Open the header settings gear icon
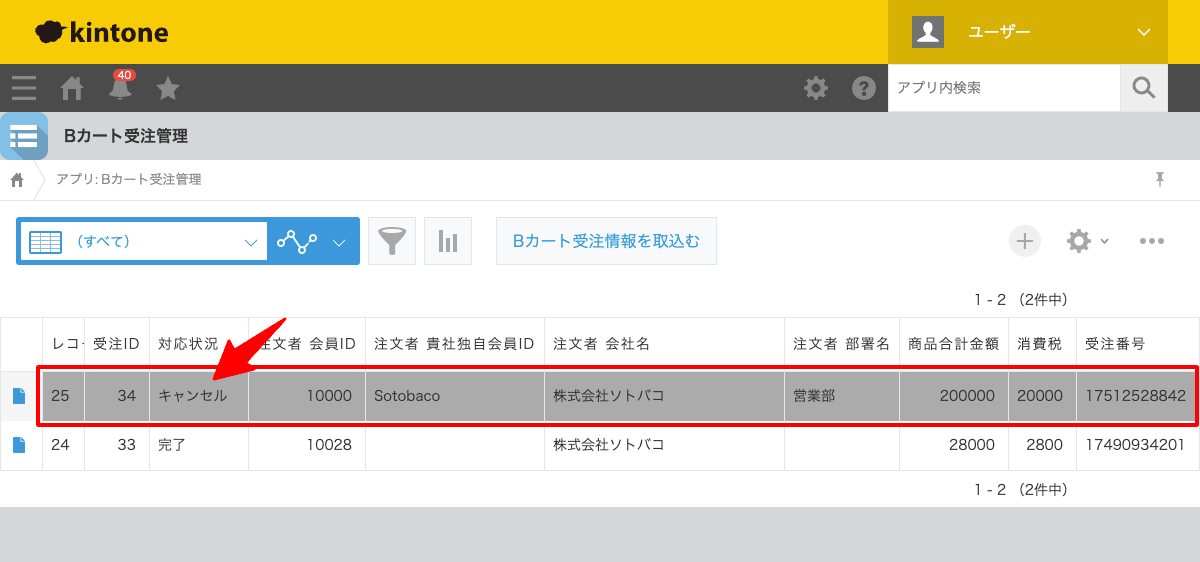The image size is (1200, 562). (x=816, y=88)
